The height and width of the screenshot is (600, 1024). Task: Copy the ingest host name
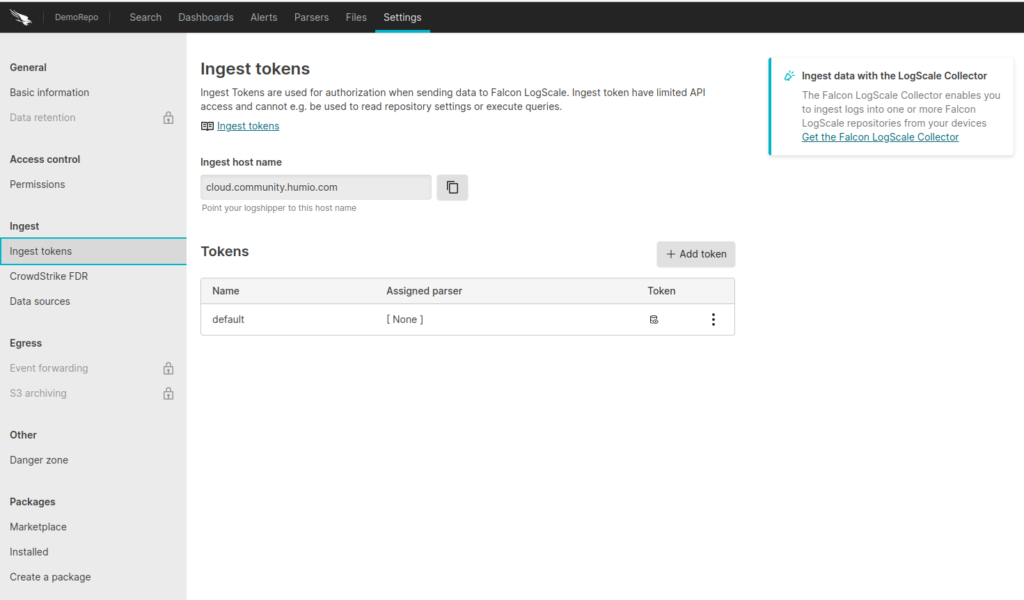click(x=452, y=187)
